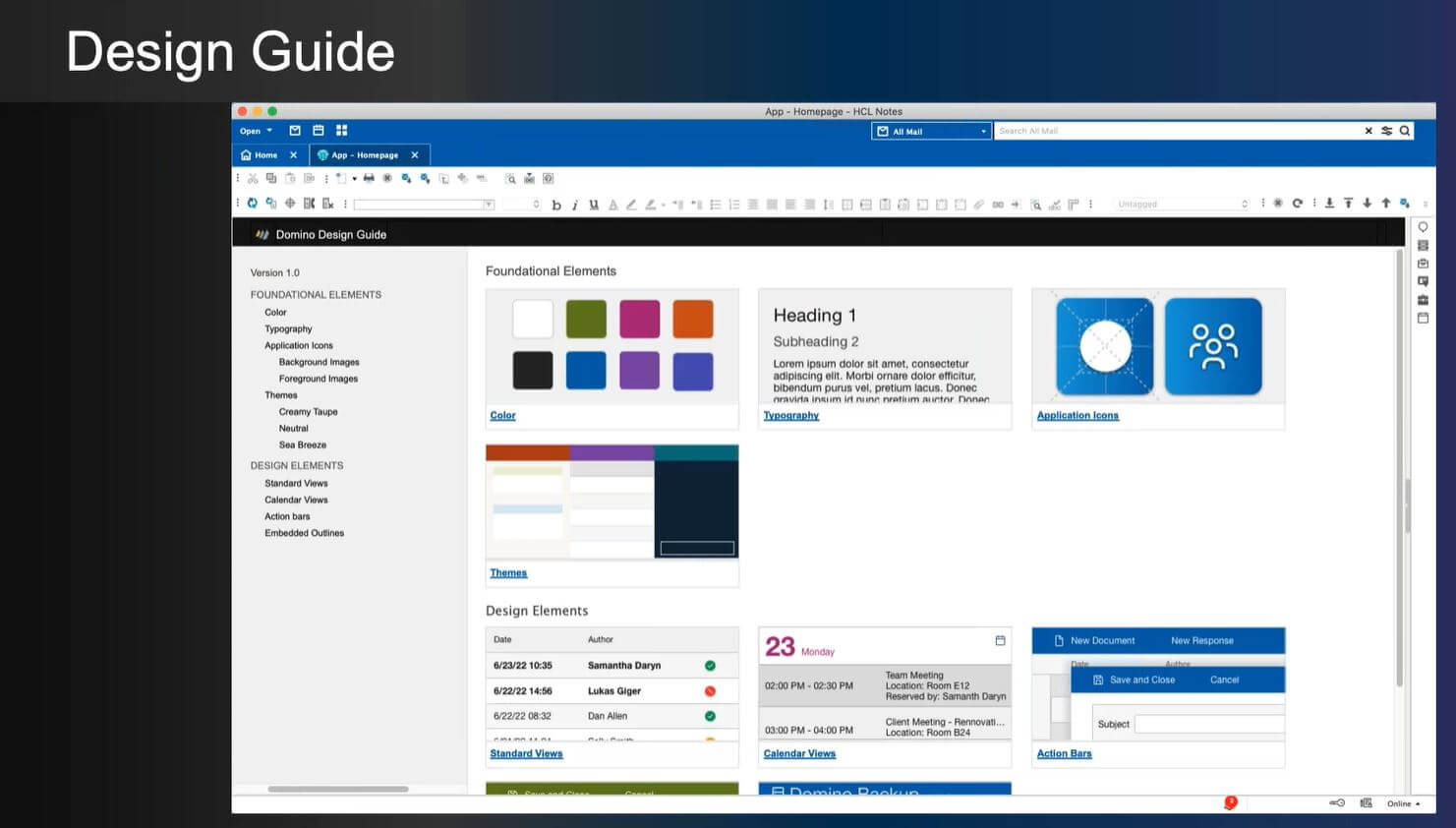Click the key icon in status bar
Screen dimensions: 1456x828
click(1337, 803)
